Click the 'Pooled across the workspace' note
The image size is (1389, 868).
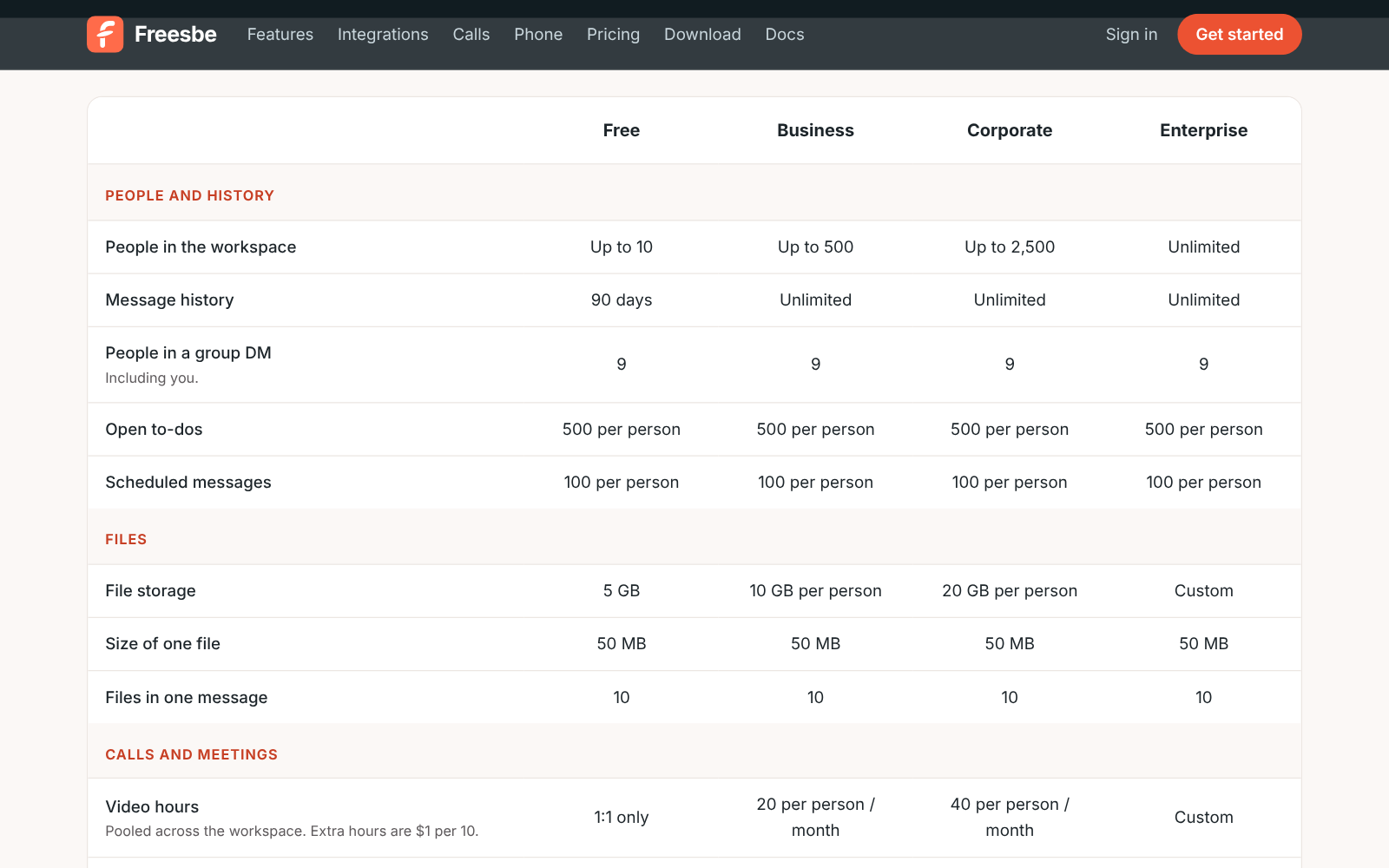[292, 832]
